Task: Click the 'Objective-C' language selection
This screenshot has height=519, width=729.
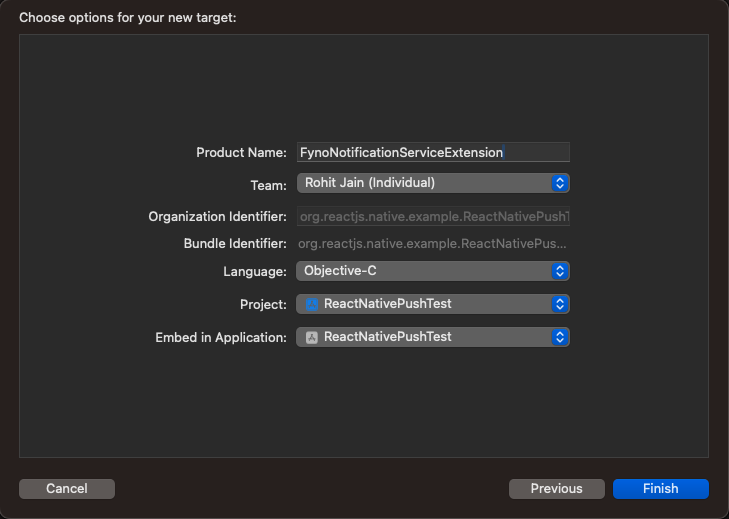Action: (x=340, y=271)
